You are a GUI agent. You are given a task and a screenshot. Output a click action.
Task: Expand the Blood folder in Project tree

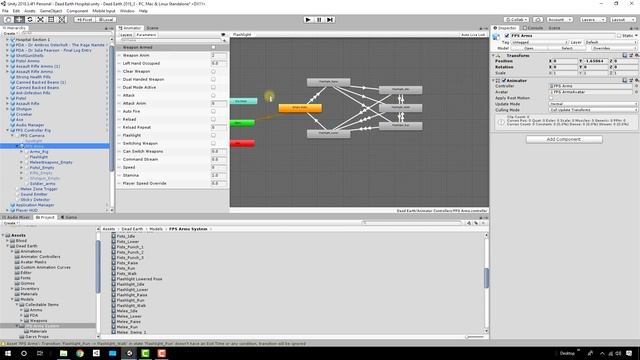click(x=7, y=241)
